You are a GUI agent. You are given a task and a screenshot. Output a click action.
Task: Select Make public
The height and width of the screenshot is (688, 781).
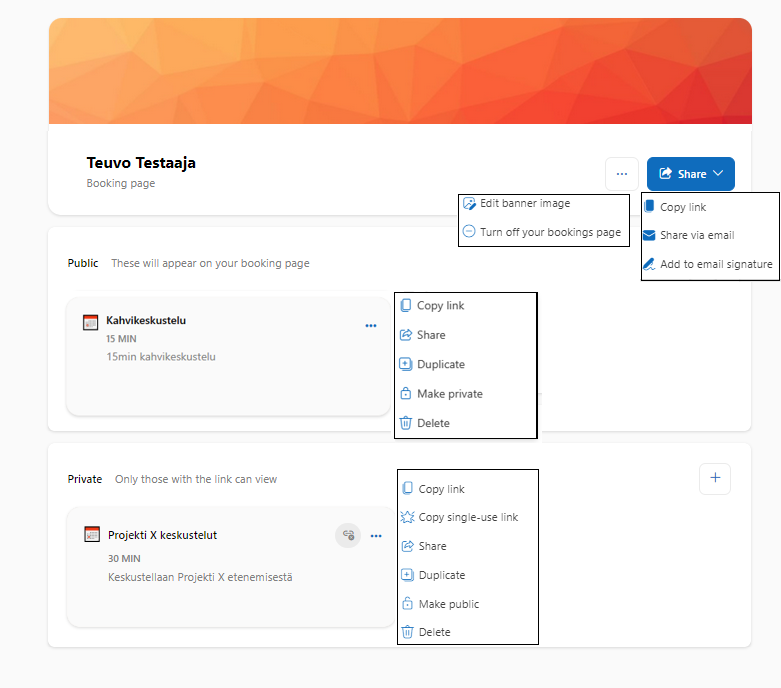point(449,604)
